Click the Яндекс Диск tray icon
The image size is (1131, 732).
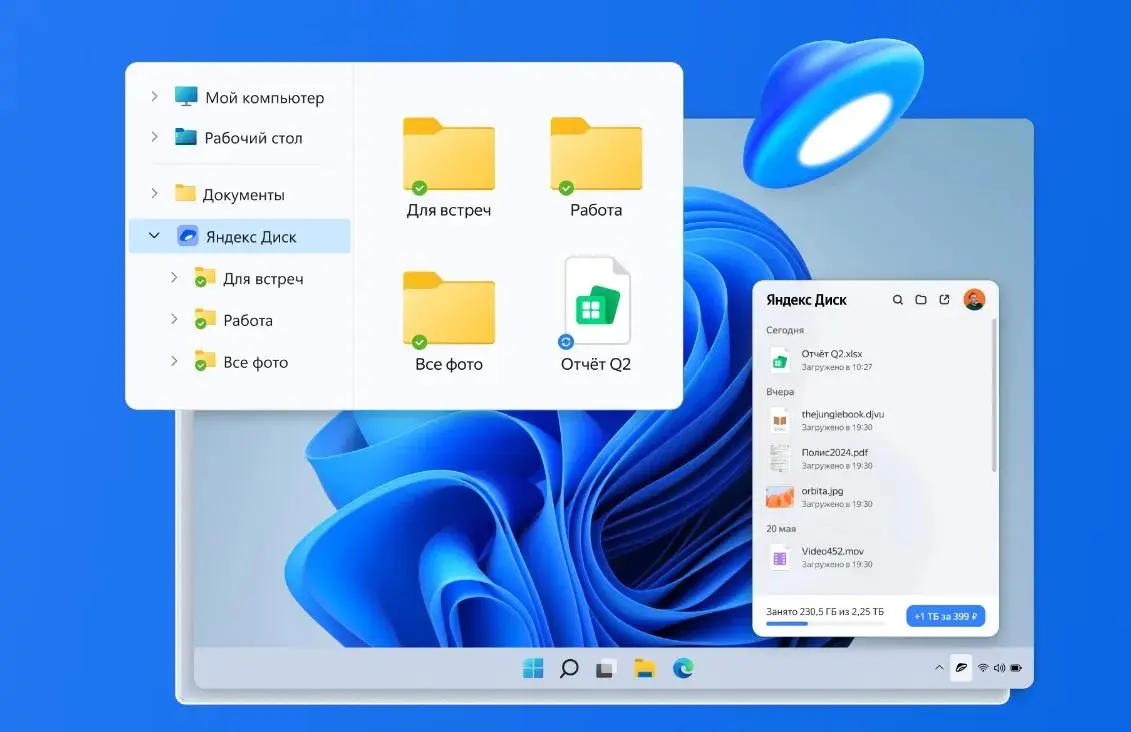click(x=961, y=668)
